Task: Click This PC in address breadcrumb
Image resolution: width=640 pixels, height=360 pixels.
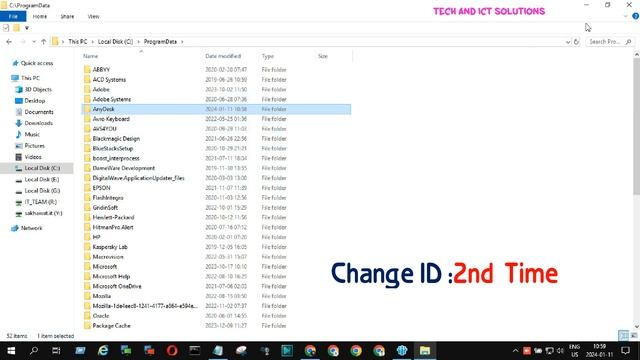Action: (x=78, y=42)
